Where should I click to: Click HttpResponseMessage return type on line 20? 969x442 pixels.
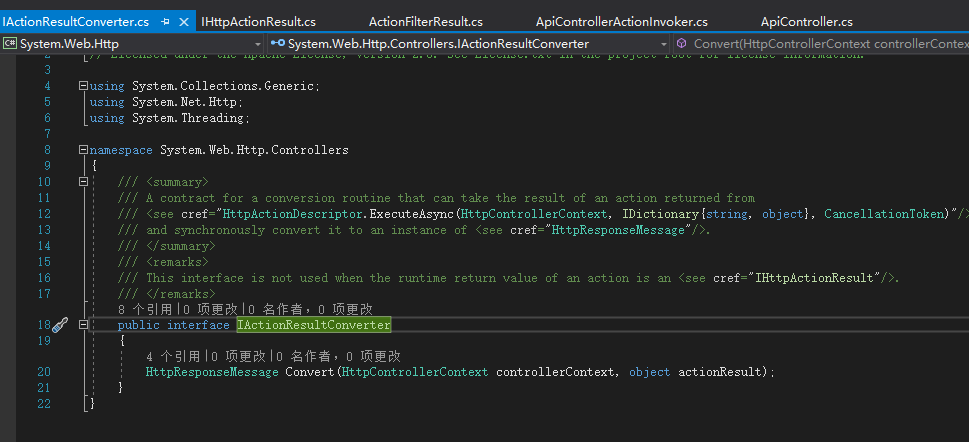pos(212,372)
